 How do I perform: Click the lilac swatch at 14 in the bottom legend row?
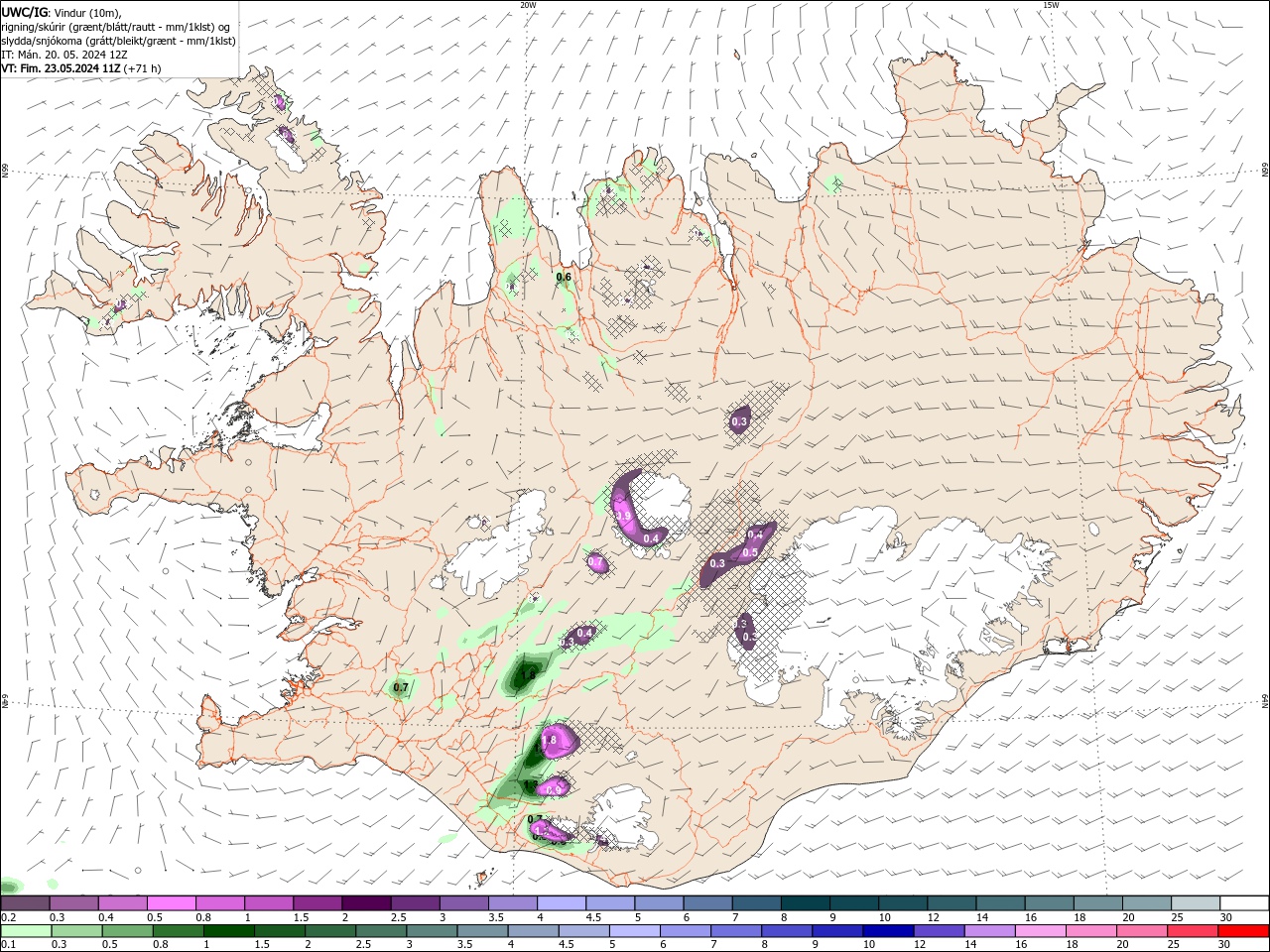(990, 931)
